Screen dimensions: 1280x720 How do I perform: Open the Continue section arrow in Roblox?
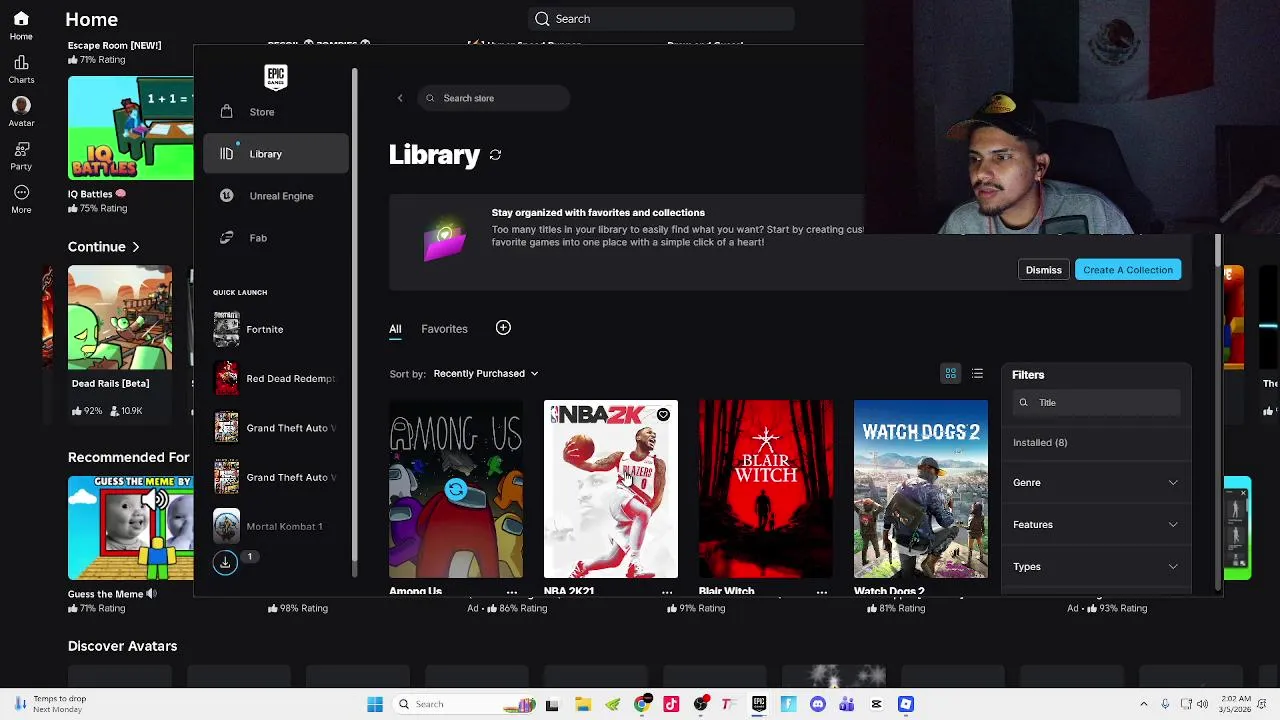(135, 247)
